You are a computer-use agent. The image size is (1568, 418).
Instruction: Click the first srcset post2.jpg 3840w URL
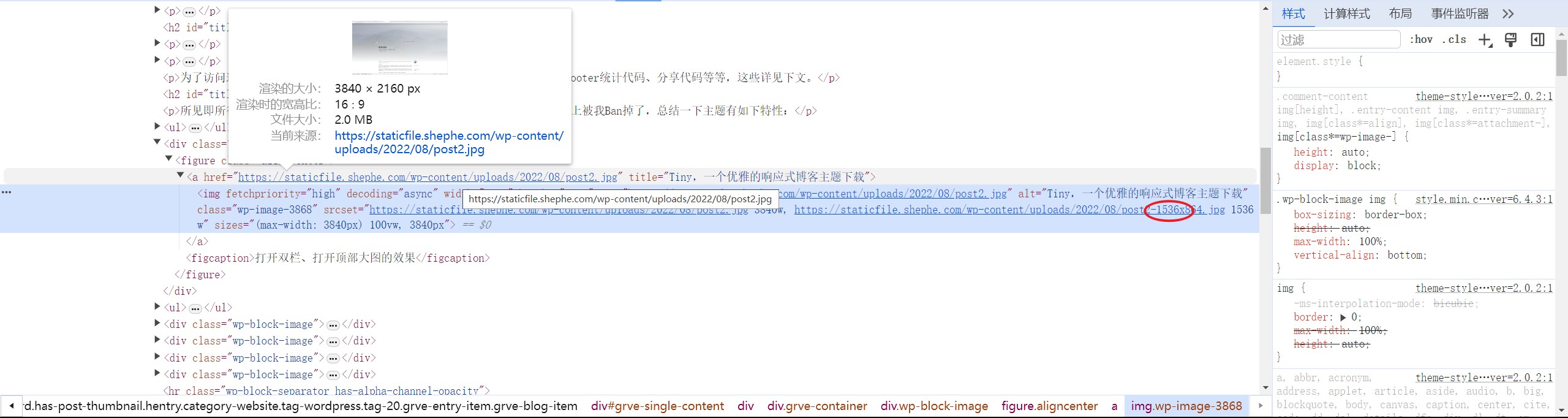[x=559, y=210]
